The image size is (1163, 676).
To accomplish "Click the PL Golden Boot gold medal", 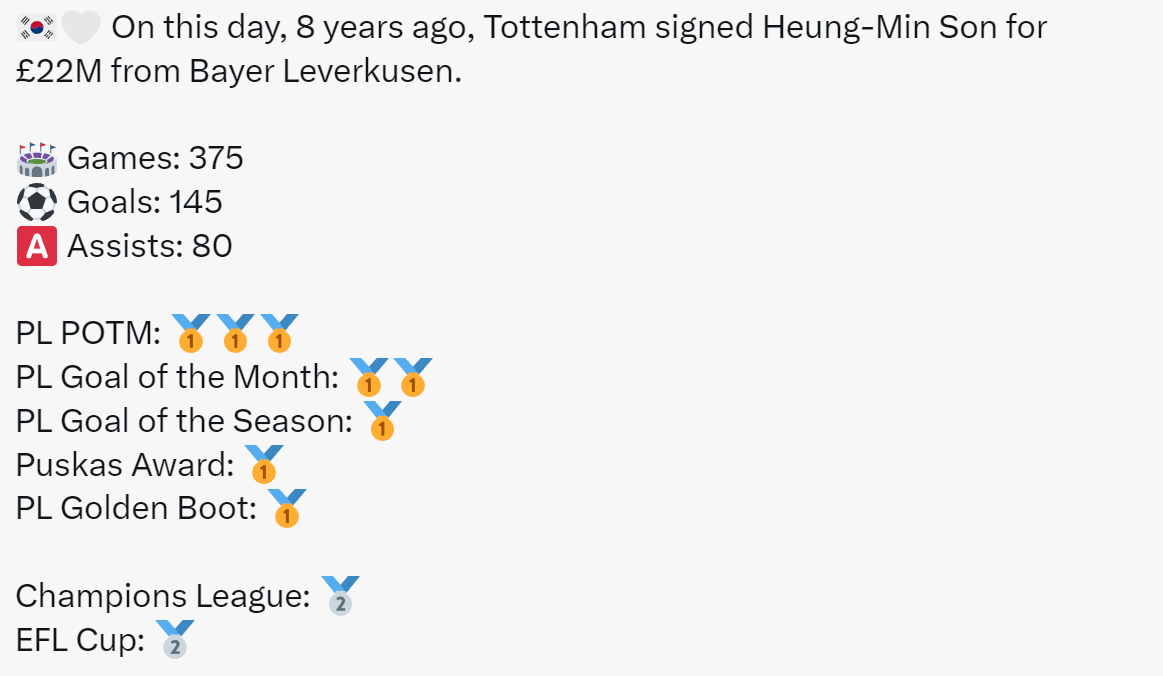I will pyautogui.click(x=287, y=508).
